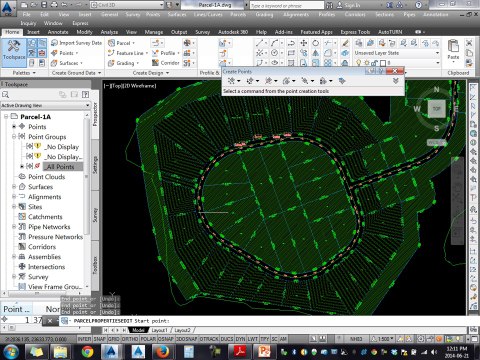Expand the Palettes panel title
This screenshot has height=360, width=480.
pyautogui.click(x=24, y=73)
